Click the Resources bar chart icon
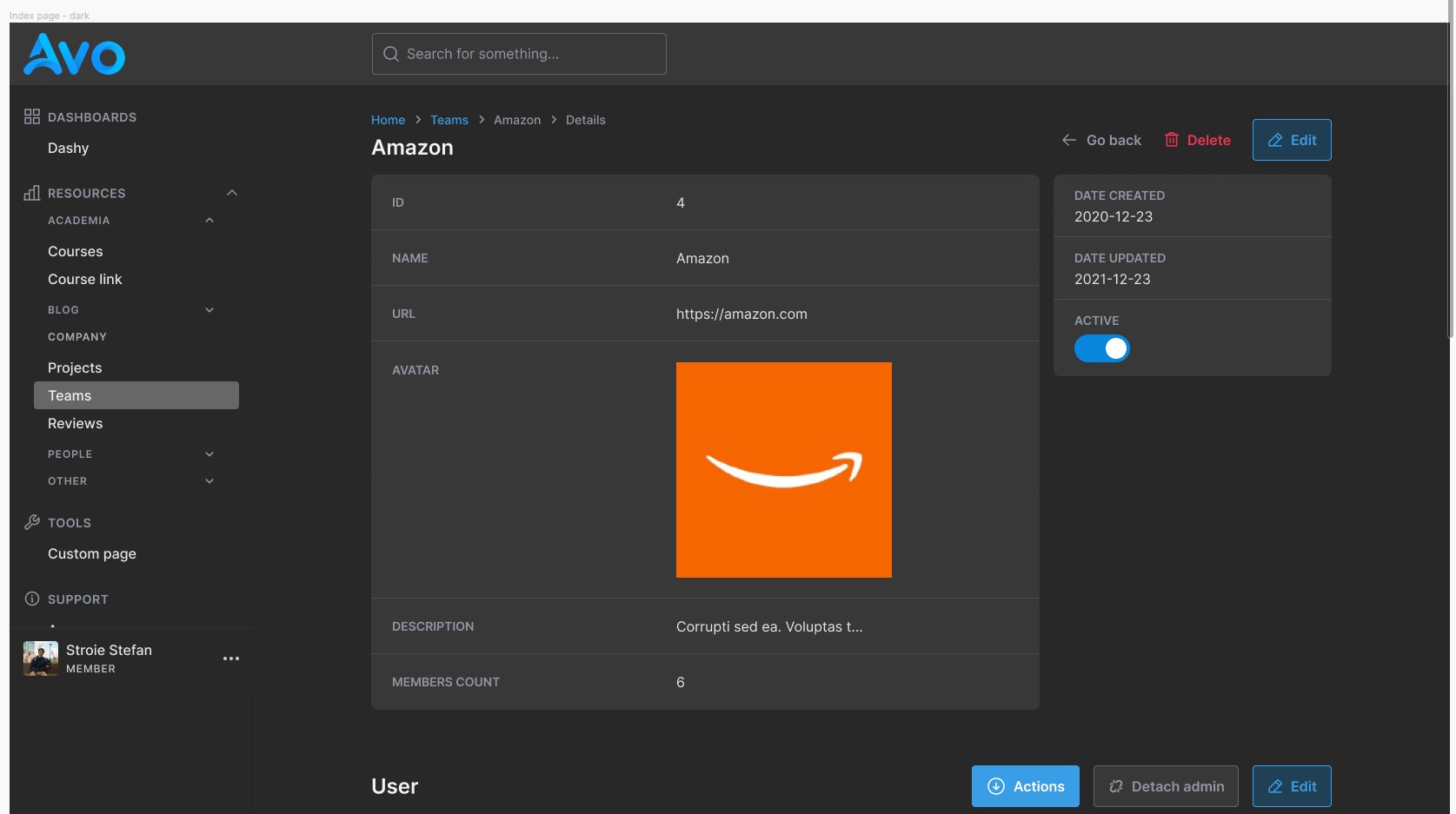 point(32,193)
